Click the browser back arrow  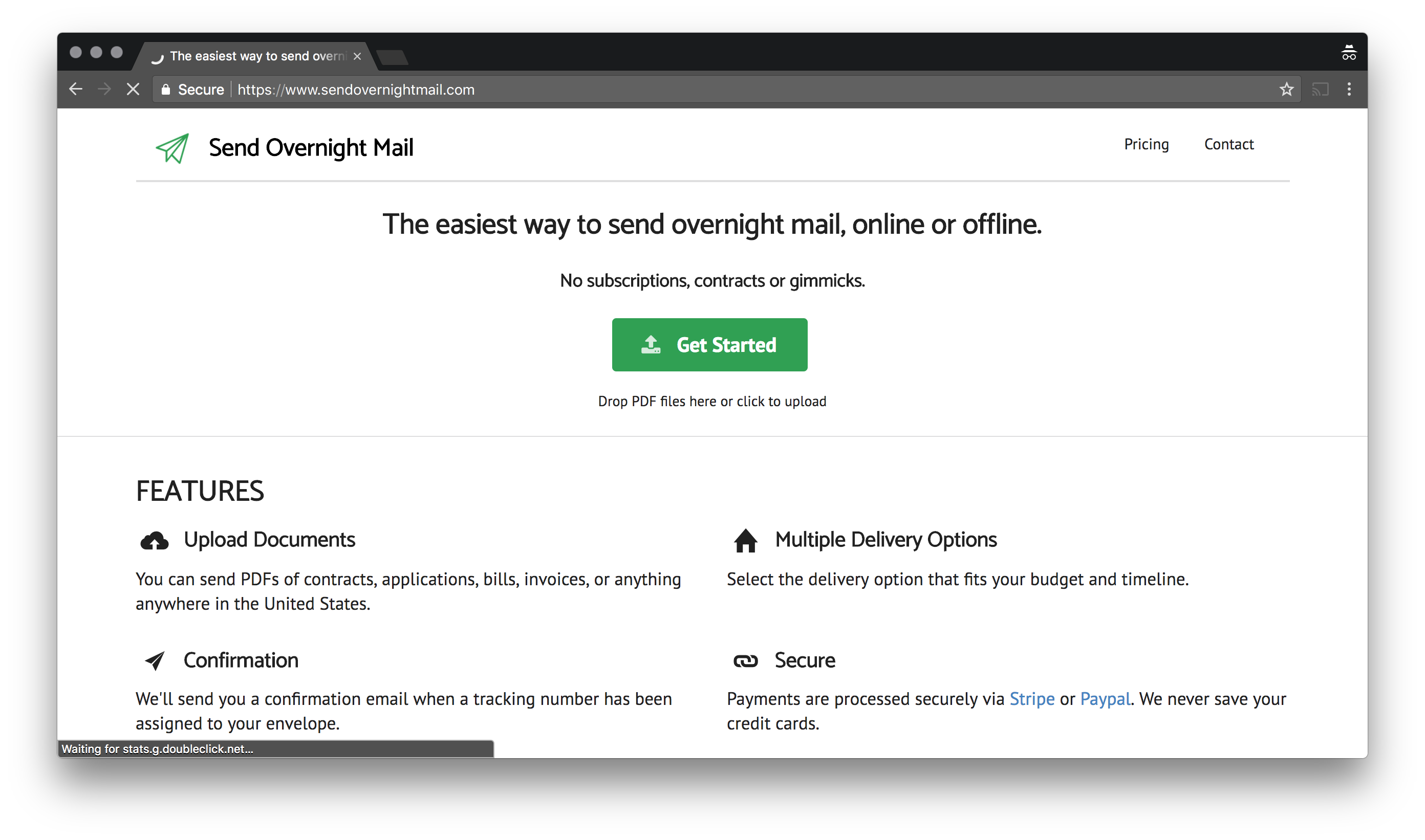pyautogui.click(x=76, y=90)
